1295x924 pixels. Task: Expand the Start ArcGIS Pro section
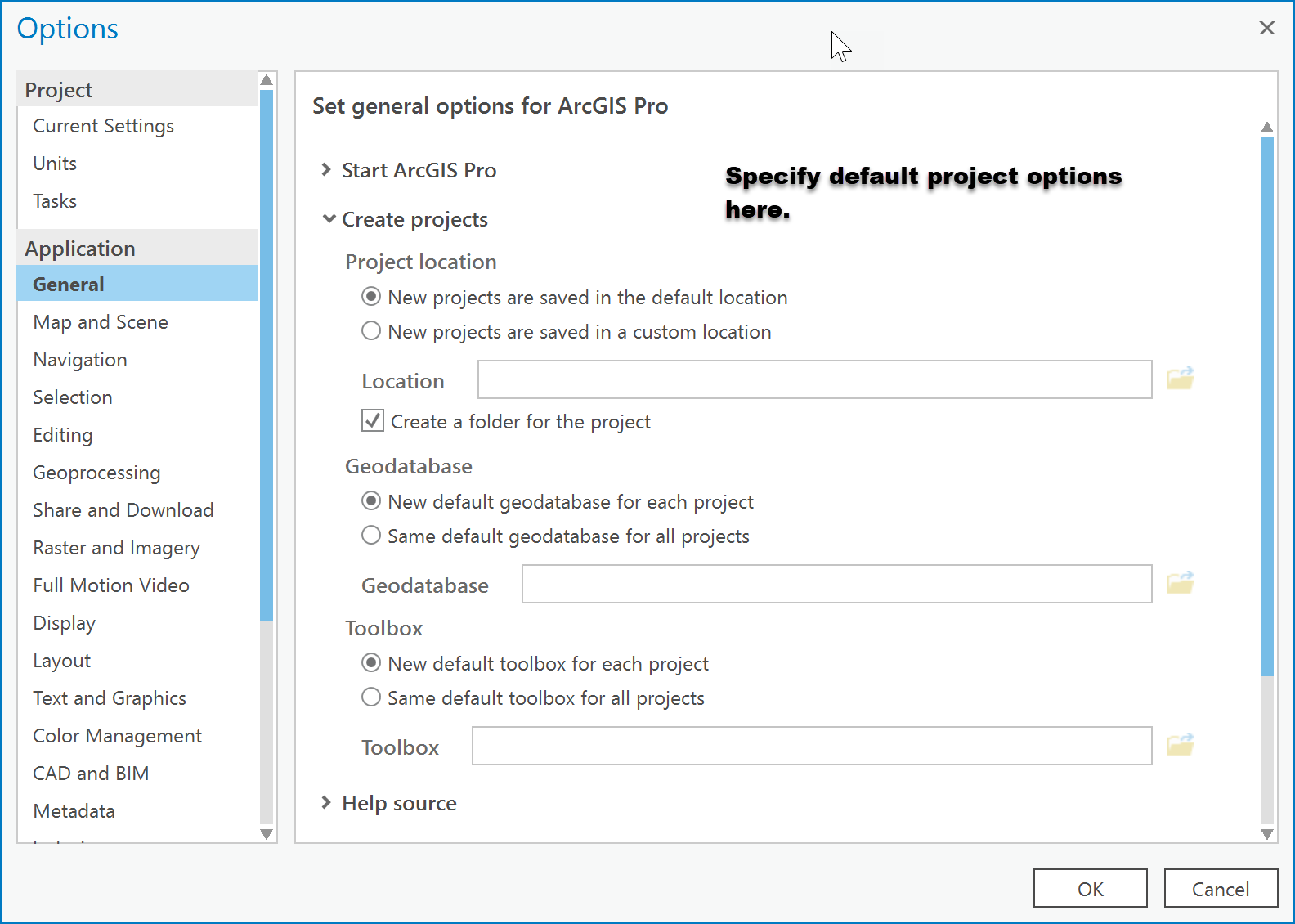(x=326, y=170)
